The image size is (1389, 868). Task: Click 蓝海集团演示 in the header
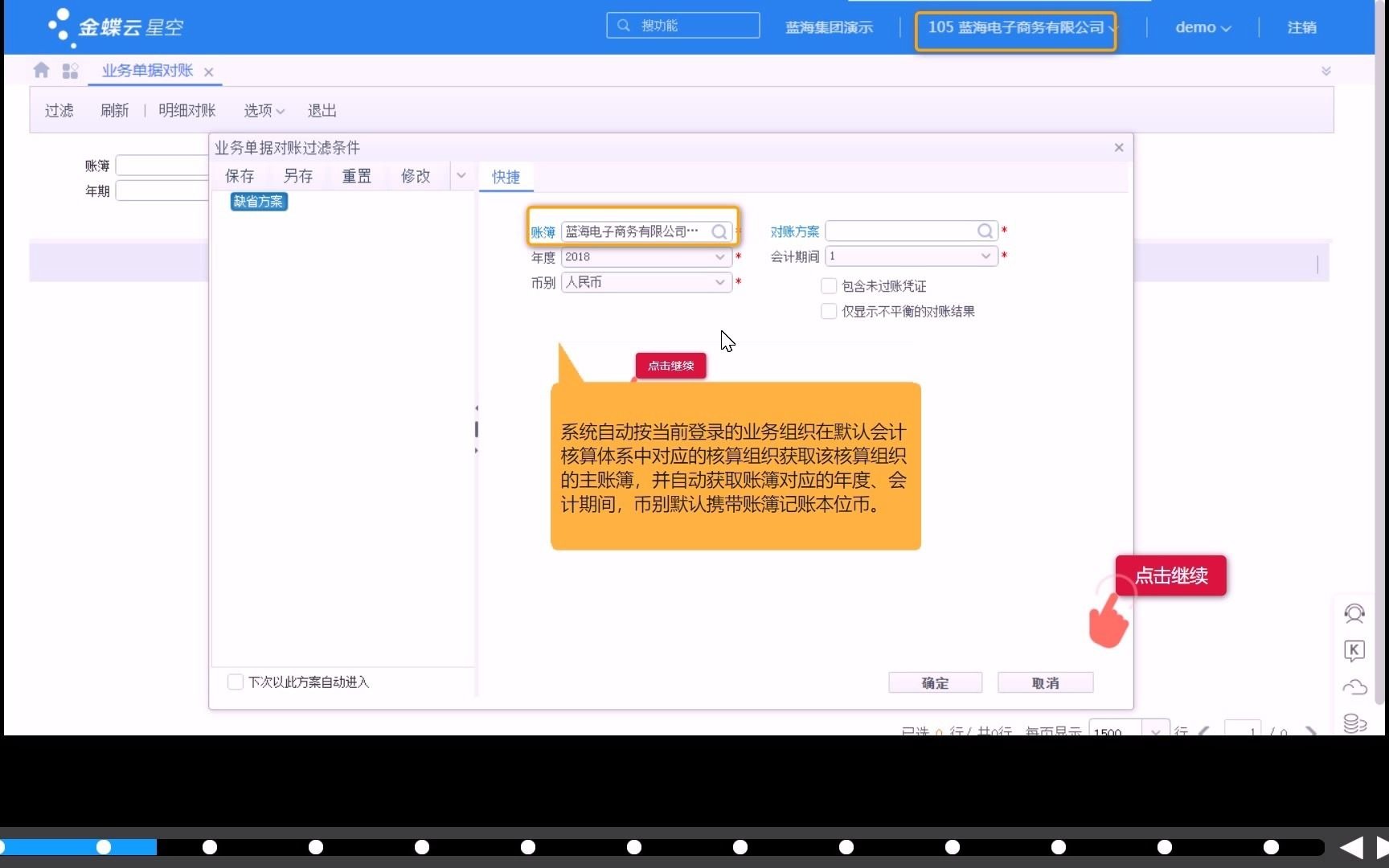[x=829, y=27]
